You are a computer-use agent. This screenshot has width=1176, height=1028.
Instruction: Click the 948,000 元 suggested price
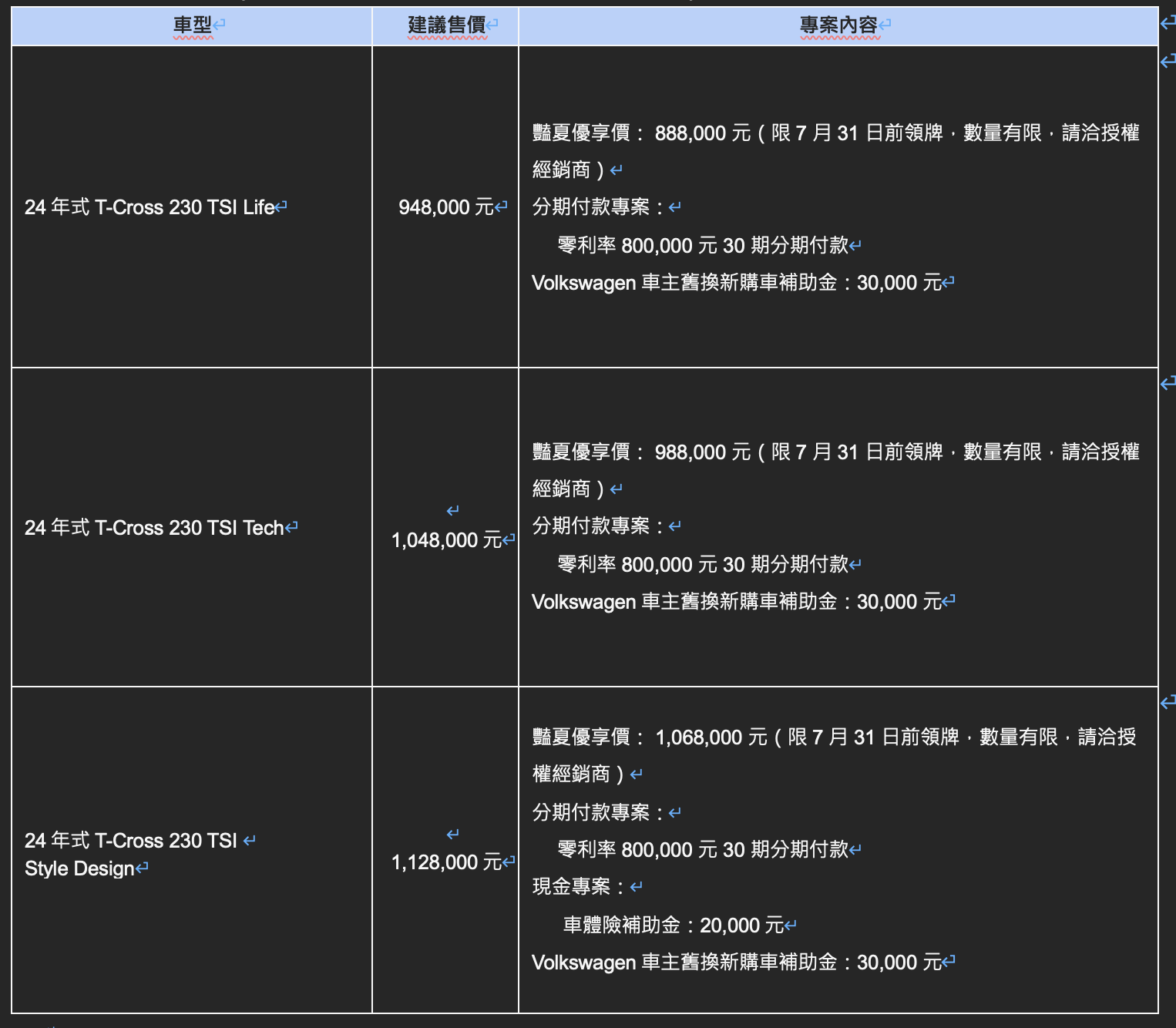pos(445,207)
